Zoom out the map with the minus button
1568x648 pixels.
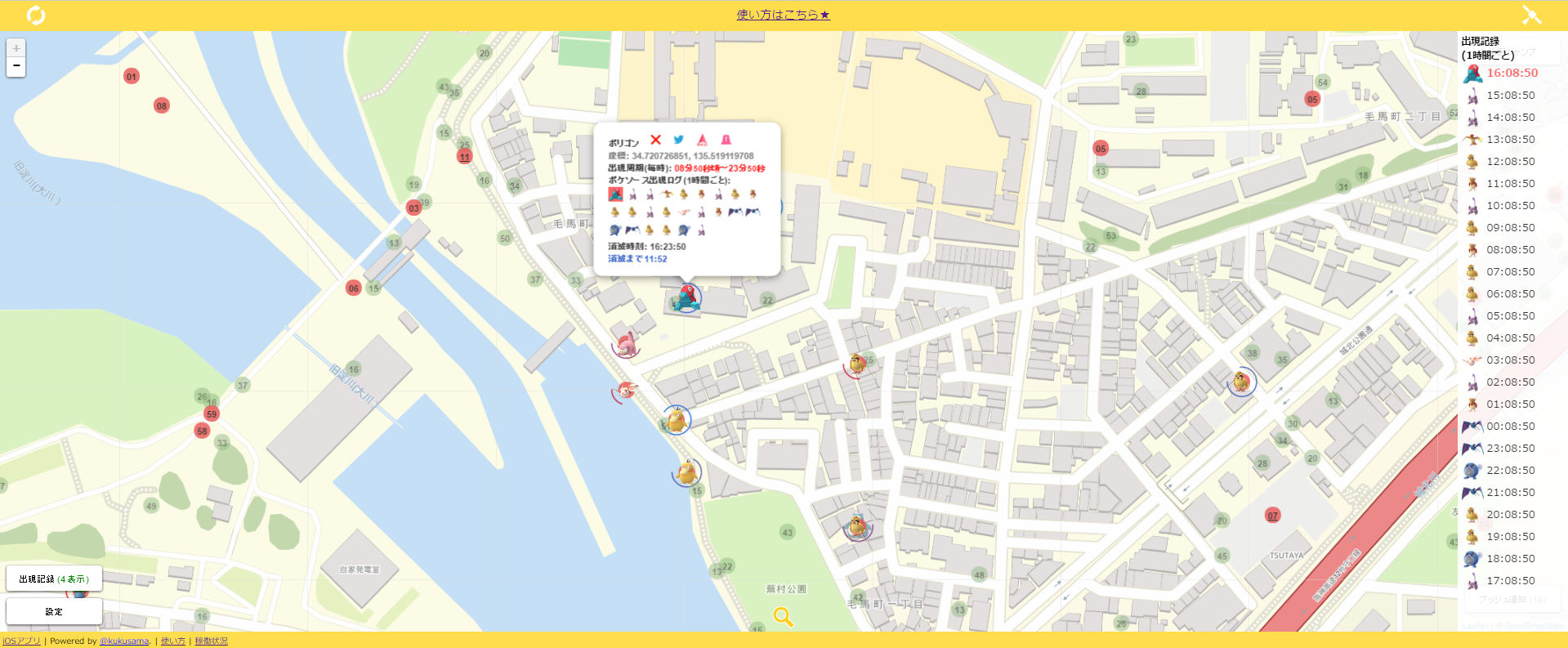click(16, 66)
